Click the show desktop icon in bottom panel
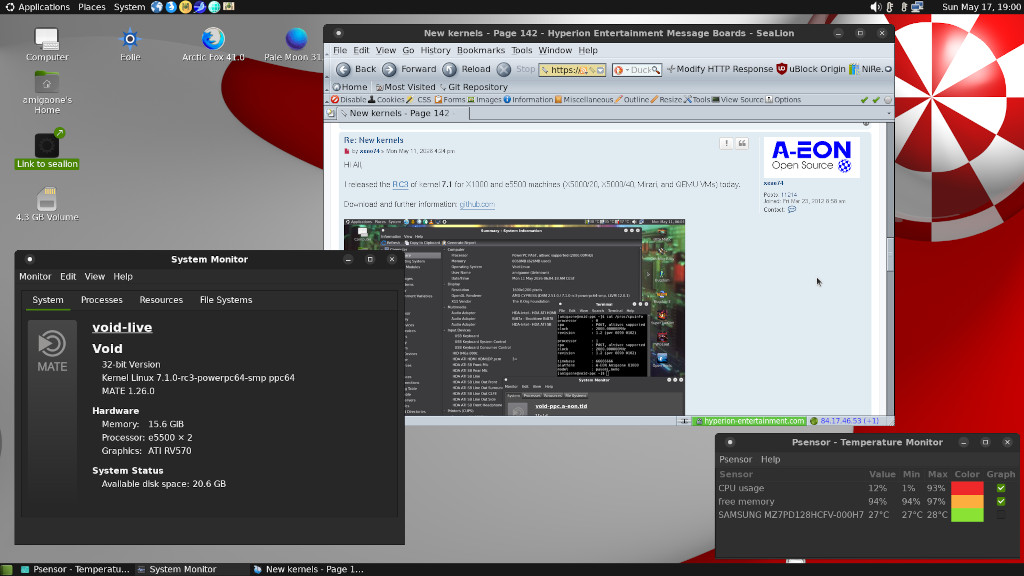1024x576 pixels. pyautogui.click(x=7, y=569)
